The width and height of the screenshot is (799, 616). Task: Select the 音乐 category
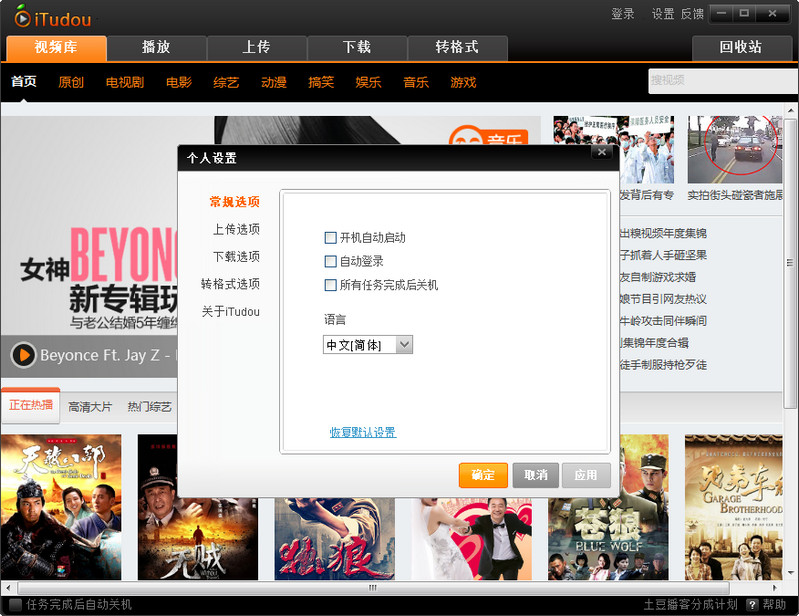[416, 82]
